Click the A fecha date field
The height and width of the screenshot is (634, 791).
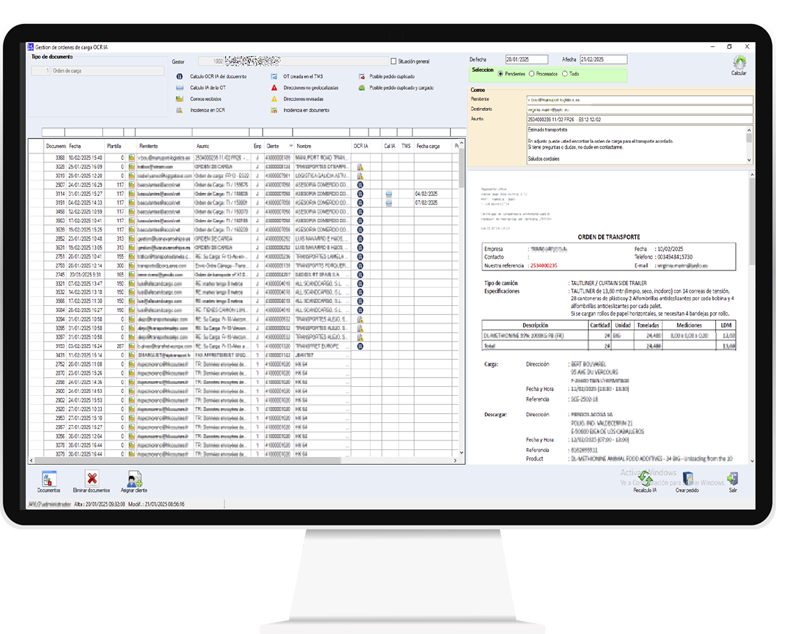click(603, 60)
